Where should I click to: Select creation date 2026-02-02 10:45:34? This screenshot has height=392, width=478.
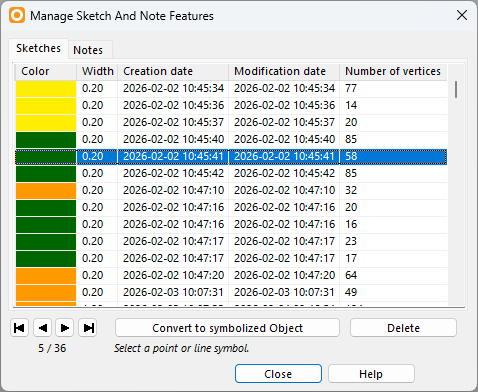coord(173,88)
